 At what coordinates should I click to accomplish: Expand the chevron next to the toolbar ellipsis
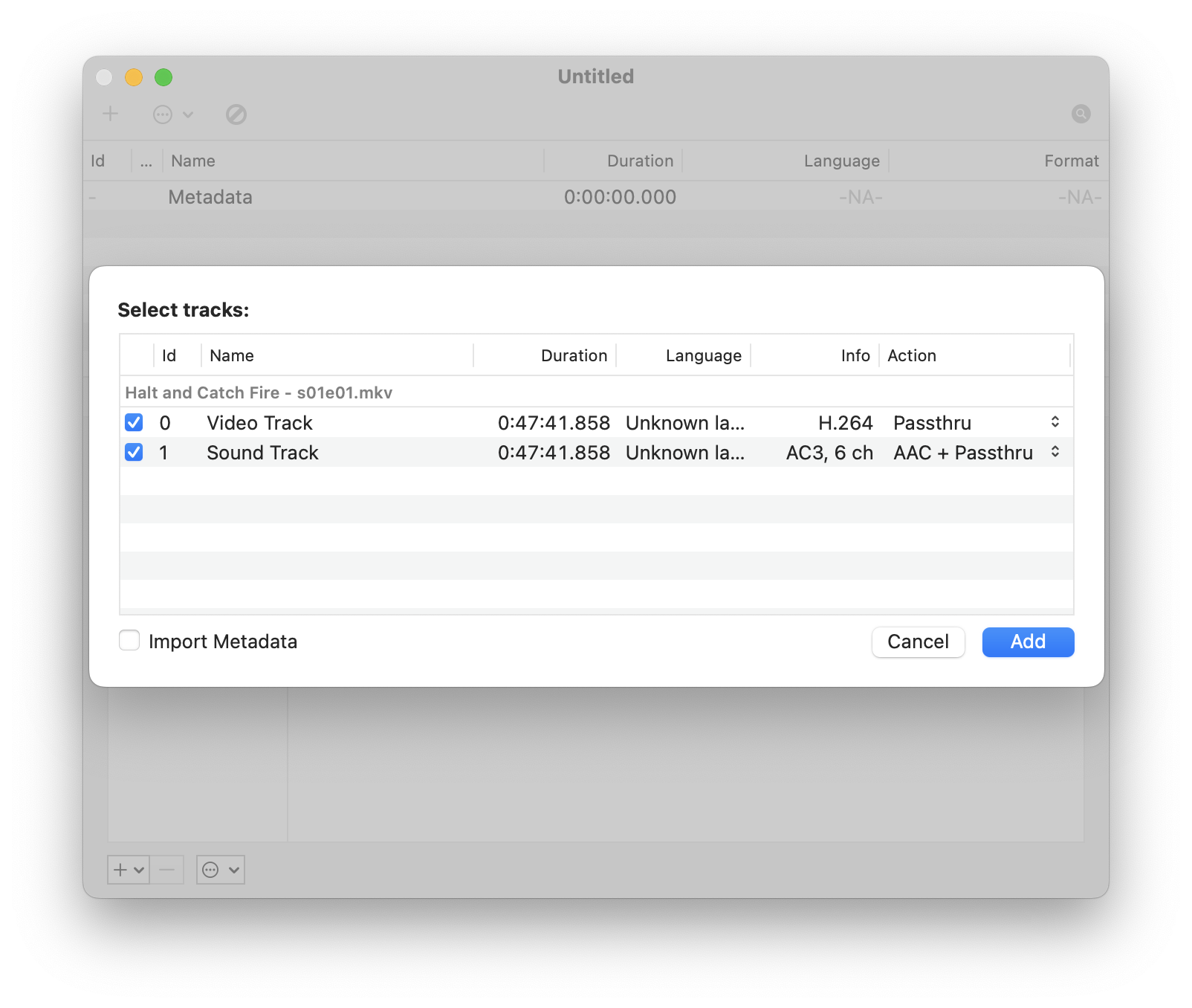point(189,115)
